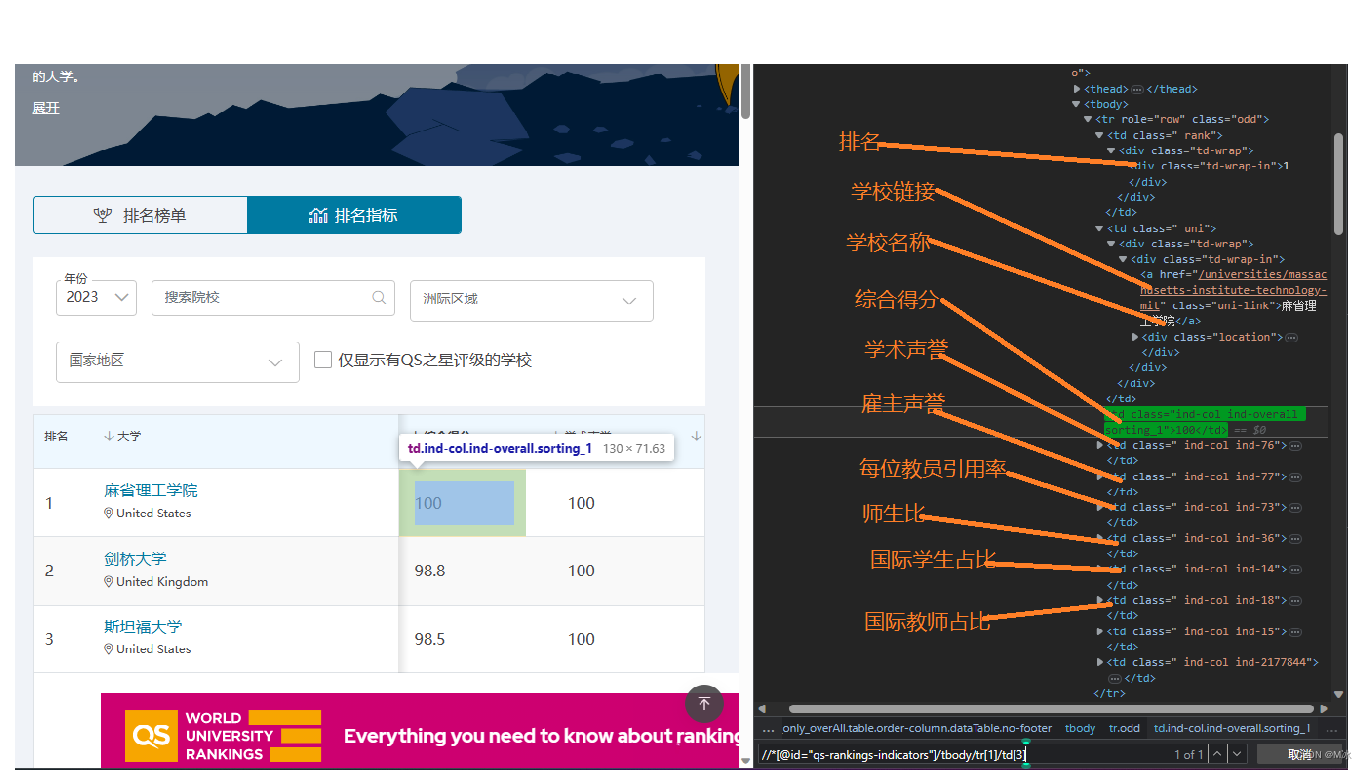Click the ellipsis after td ind-18
1367x770 pixels.
click(x=1296, y=600)
